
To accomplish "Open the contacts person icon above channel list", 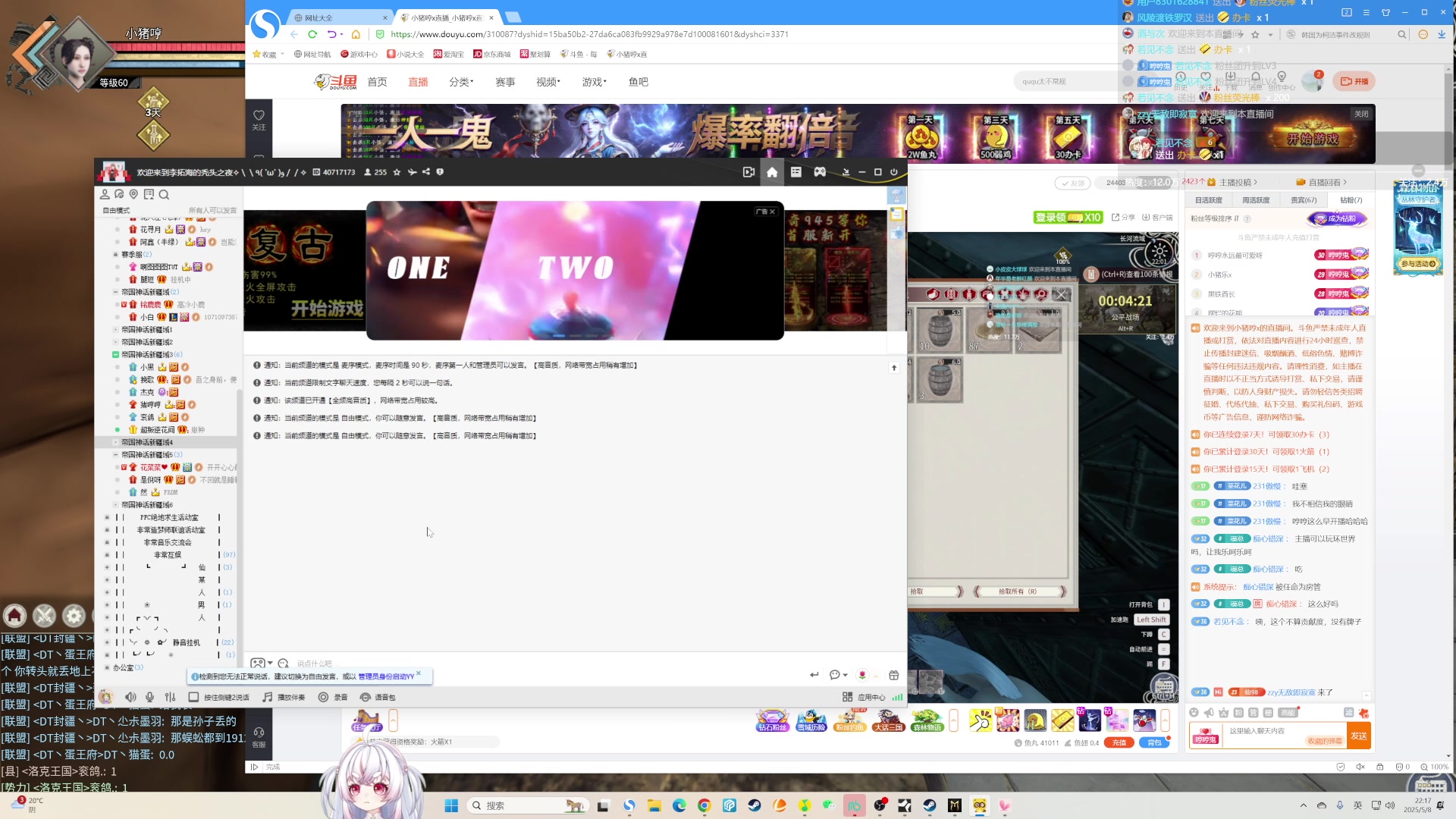I will click(105, 194).
